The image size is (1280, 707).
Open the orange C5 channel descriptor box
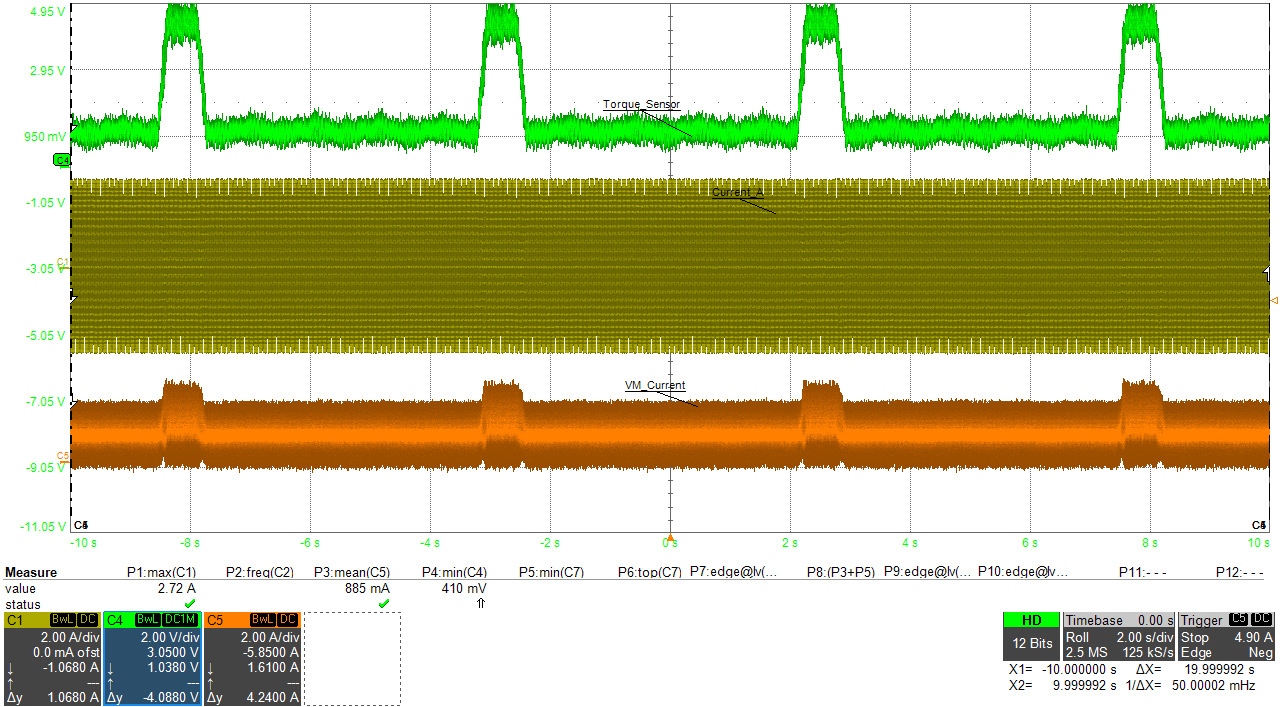(x=252, y=658)
